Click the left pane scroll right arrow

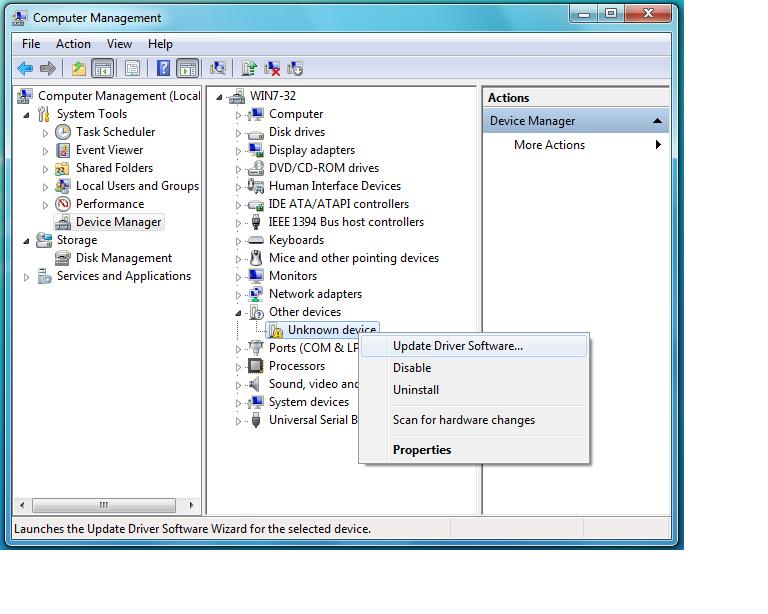(192, 505)
